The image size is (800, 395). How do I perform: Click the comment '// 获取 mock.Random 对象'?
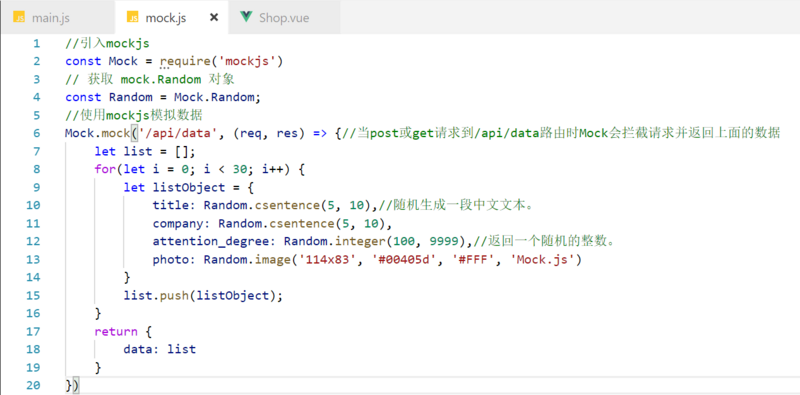pyautogui.click(x=150, y=80)
